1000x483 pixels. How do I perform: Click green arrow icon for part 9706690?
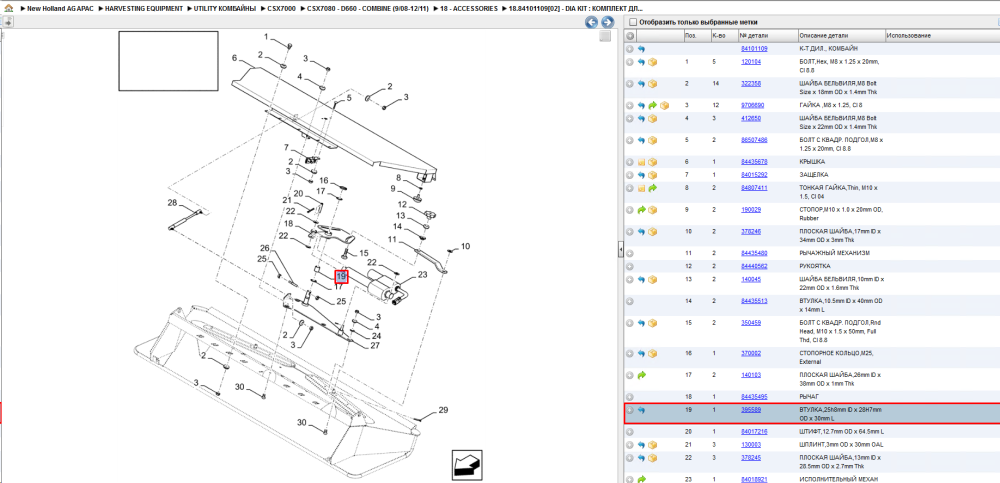coord(653,105)
